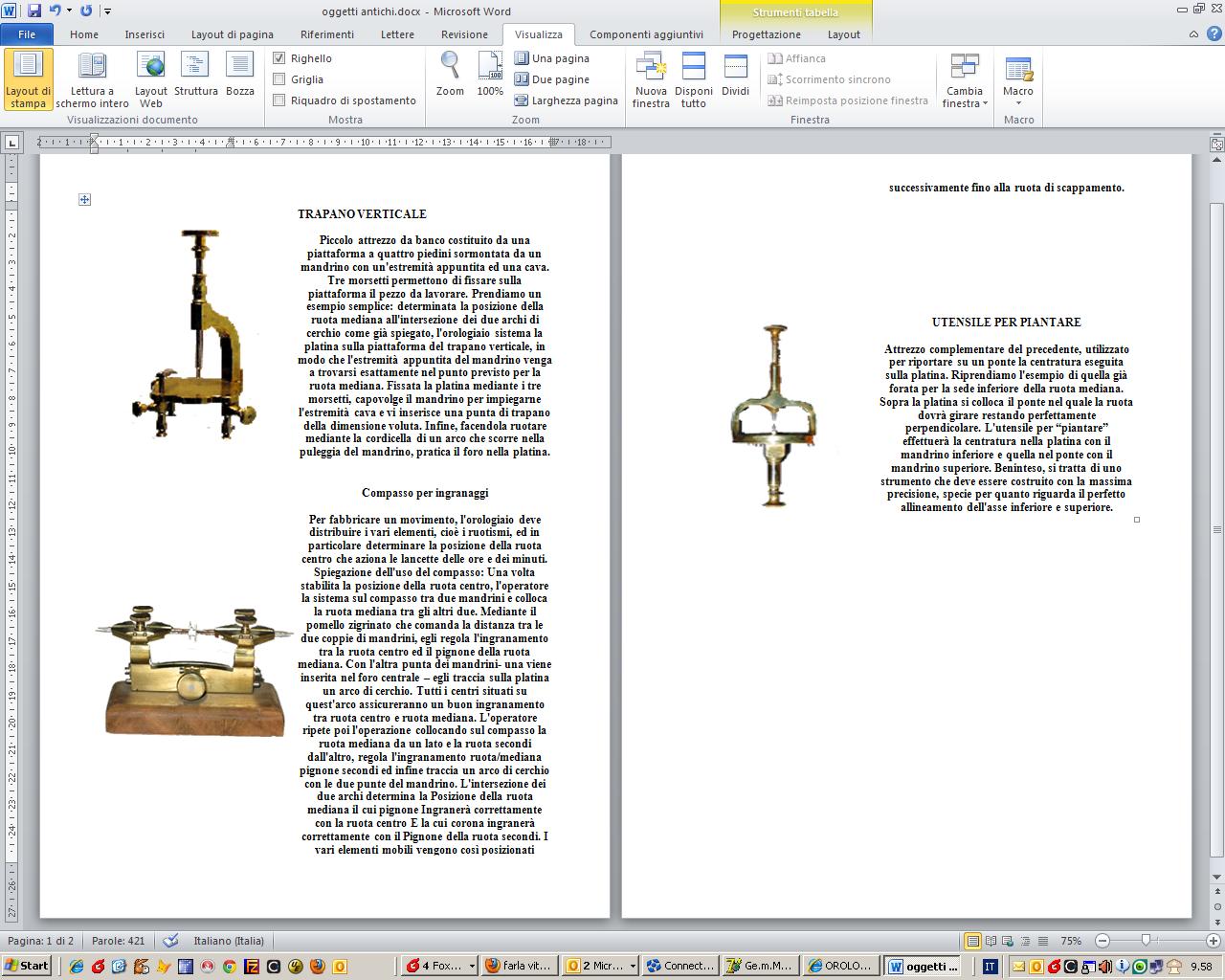Enable Riquadro di spostamento checkbox
The width and height of the screenshot is (1225, 980).
[x=279, y=100]
